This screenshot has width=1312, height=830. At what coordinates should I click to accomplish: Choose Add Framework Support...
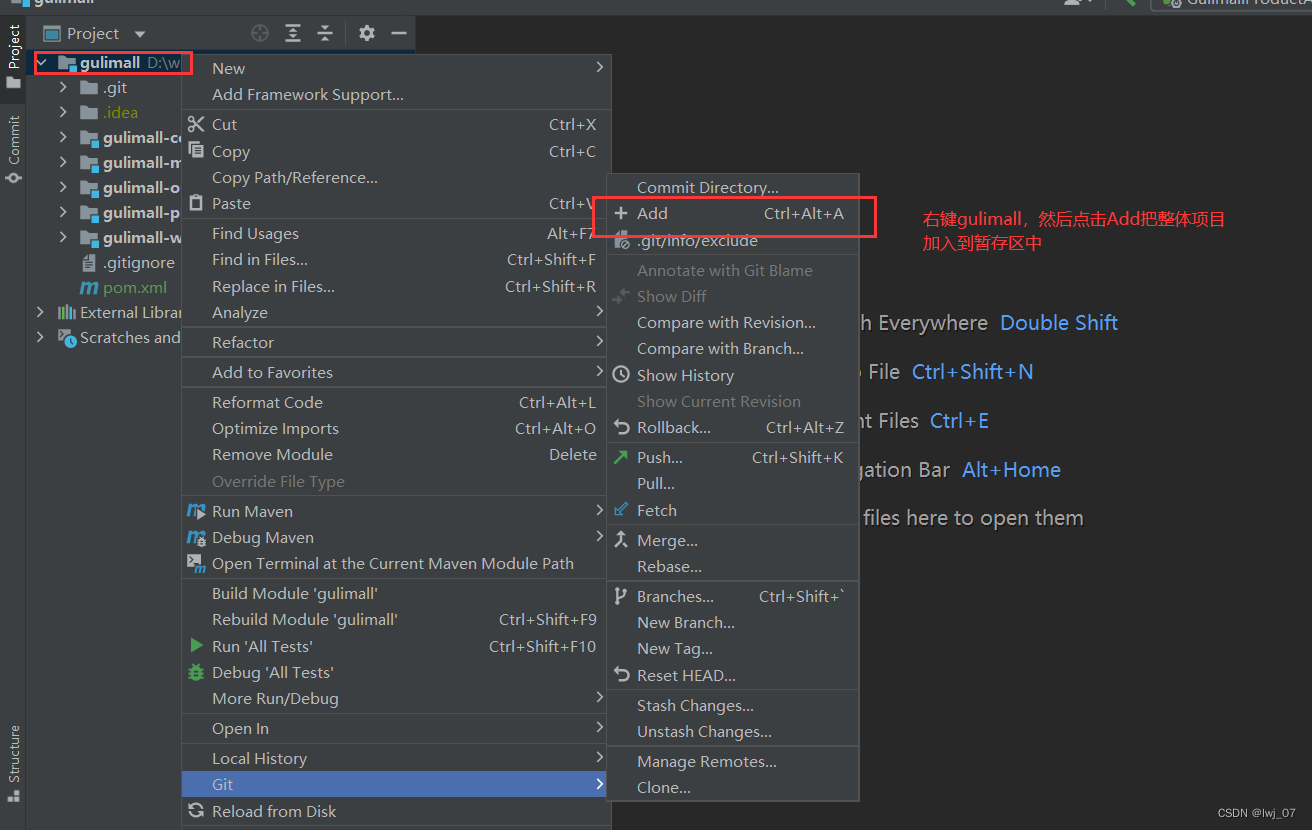click(x=396, y=94)
